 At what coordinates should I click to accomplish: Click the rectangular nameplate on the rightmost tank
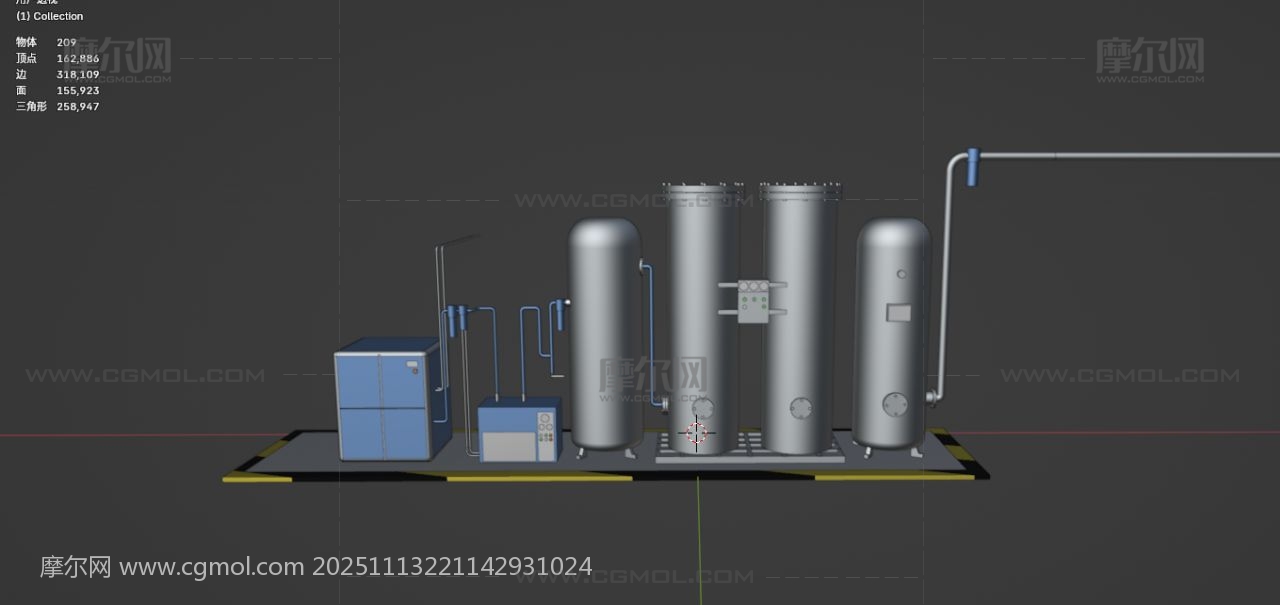pyautogui.click(x=898, y=313)
